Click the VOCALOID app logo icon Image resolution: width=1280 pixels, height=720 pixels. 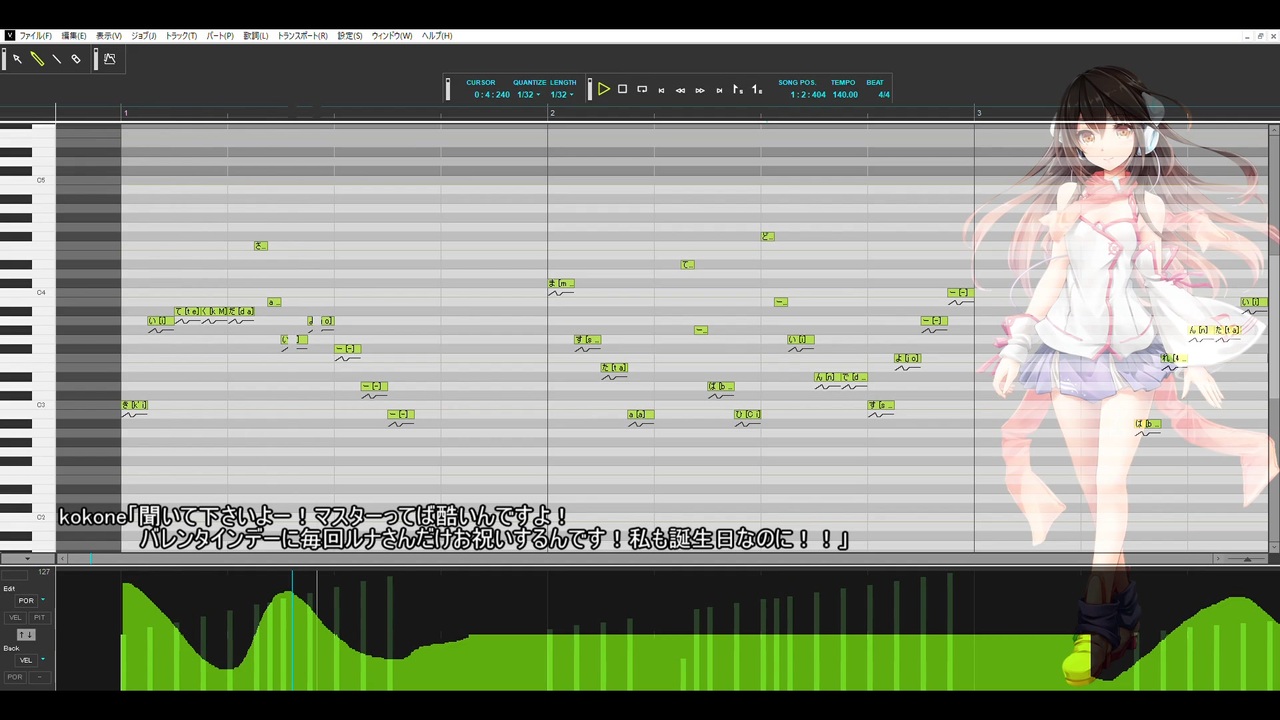coord(10,36)
